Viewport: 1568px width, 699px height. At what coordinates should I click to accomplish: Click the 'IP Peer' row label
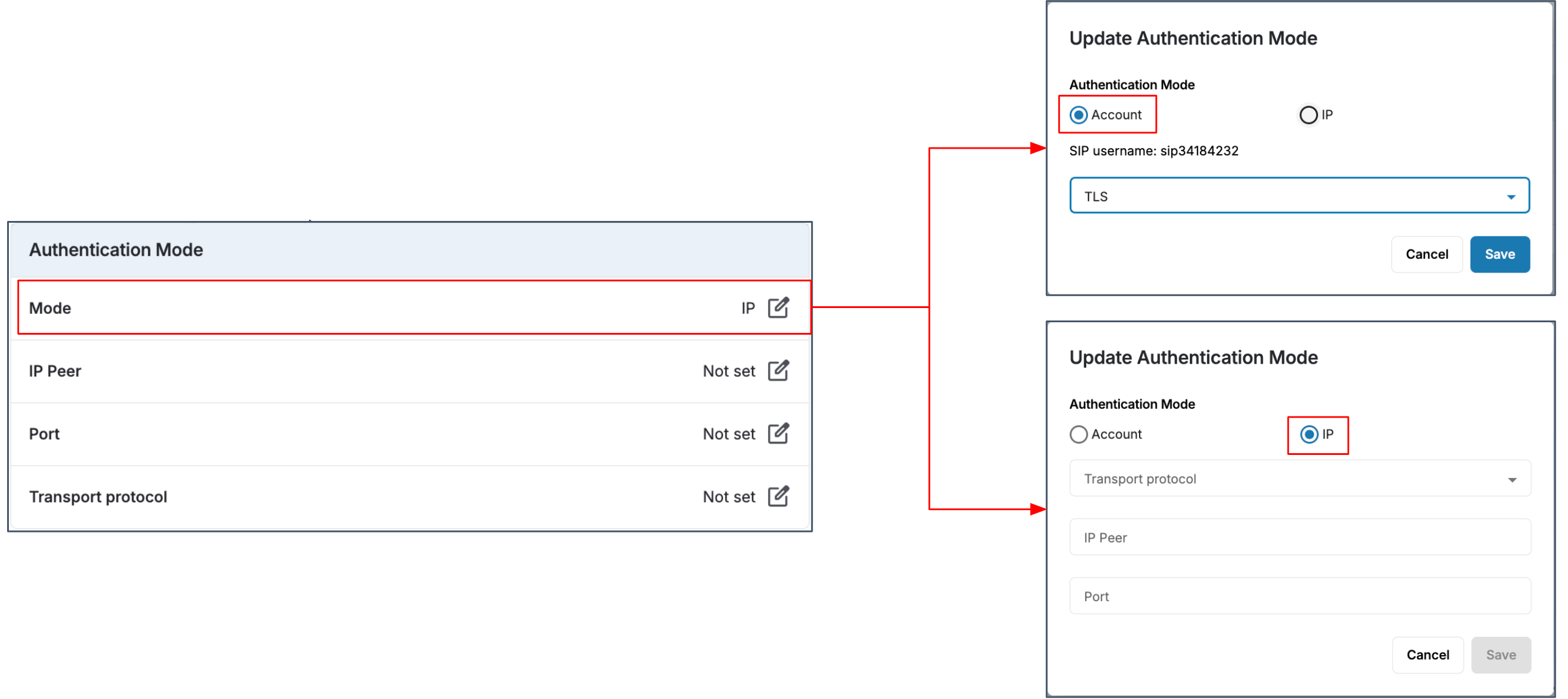pos(55,370)
